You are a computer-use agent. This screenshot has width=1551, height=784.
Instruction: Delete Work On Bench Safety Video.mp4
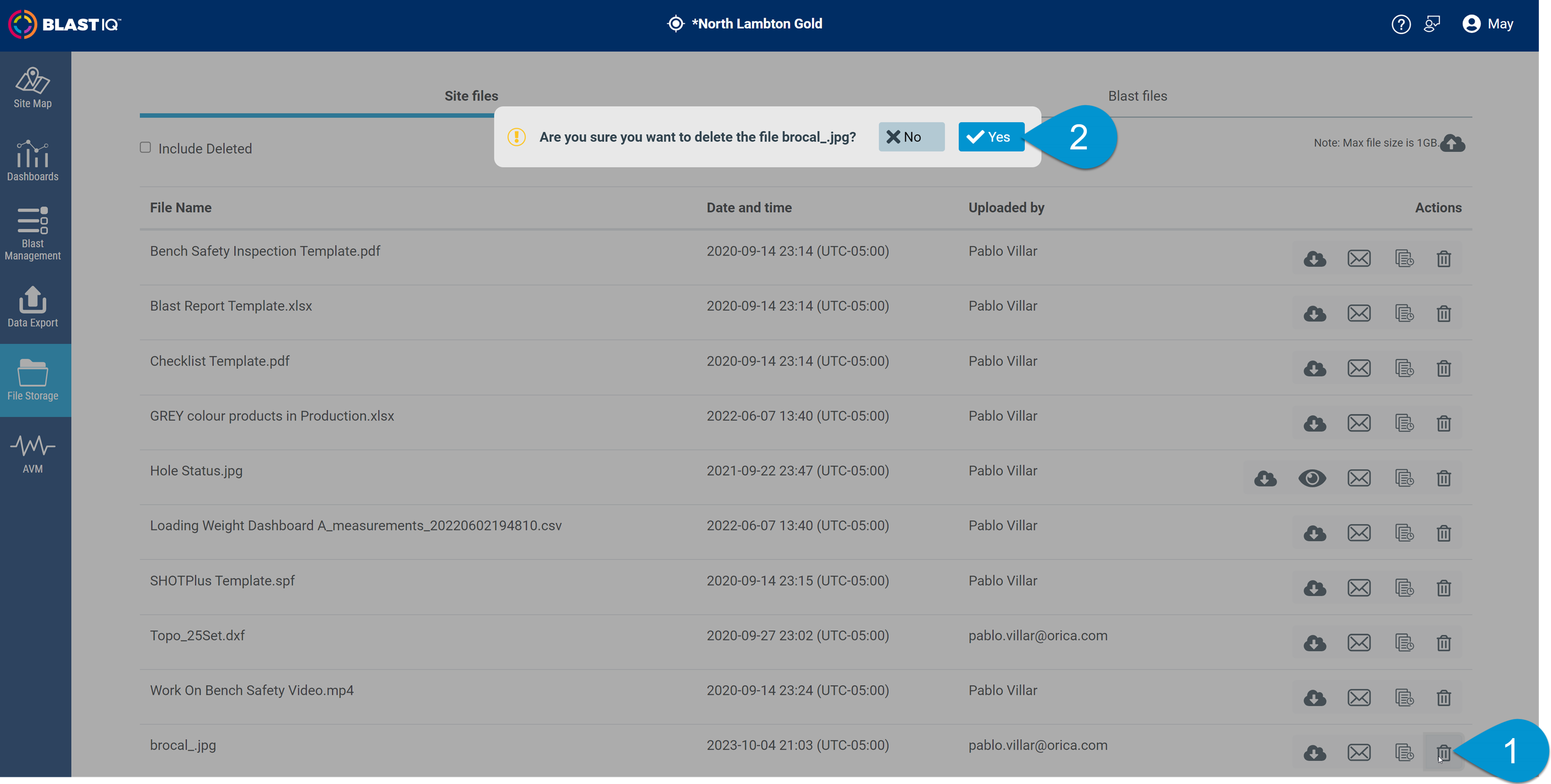tap(1443, 698)
